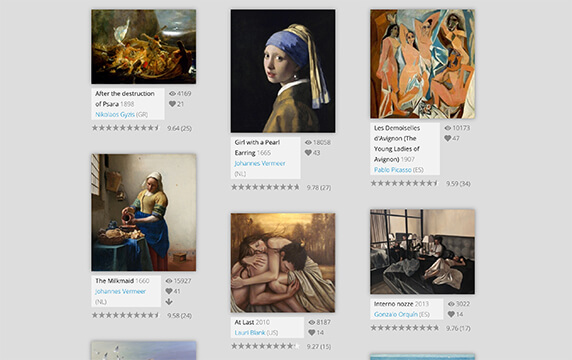Image resolution: width=572 pixels, height=360 pixels.
Task: Open artist link Pablo Picasso
Action: tap(393, 170)
